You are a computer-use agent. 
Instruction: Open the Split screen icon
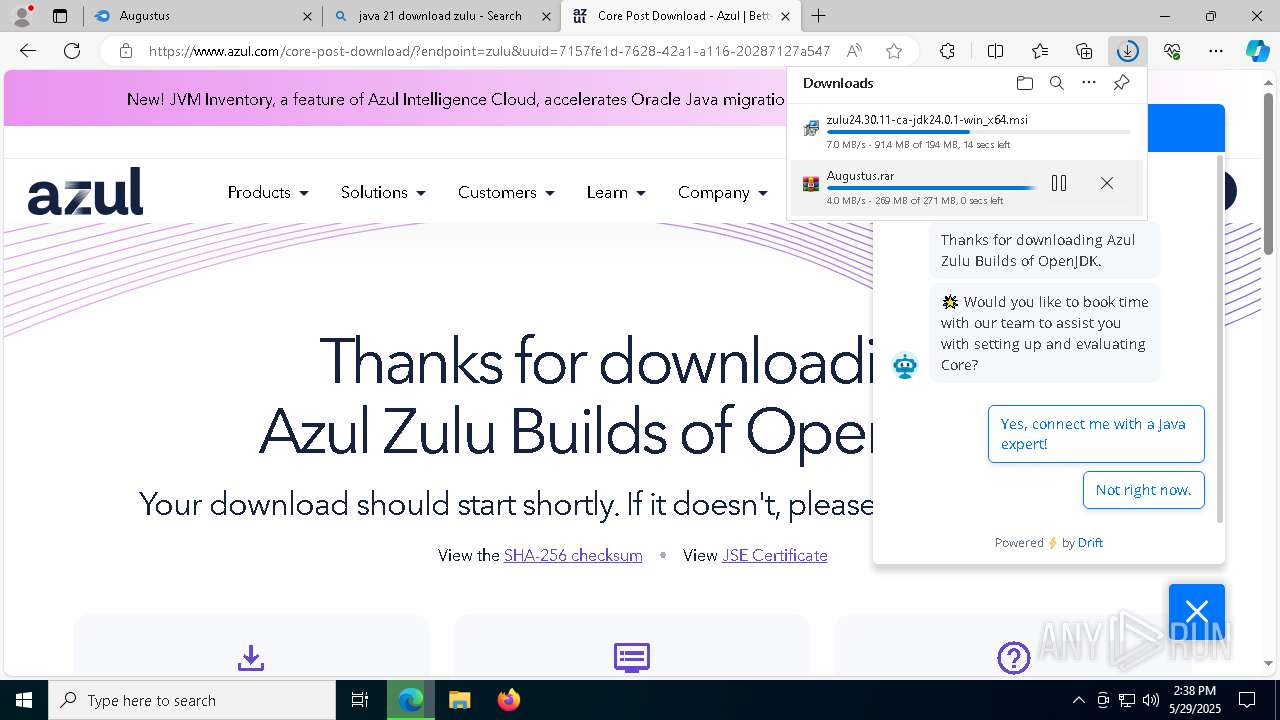995,51
